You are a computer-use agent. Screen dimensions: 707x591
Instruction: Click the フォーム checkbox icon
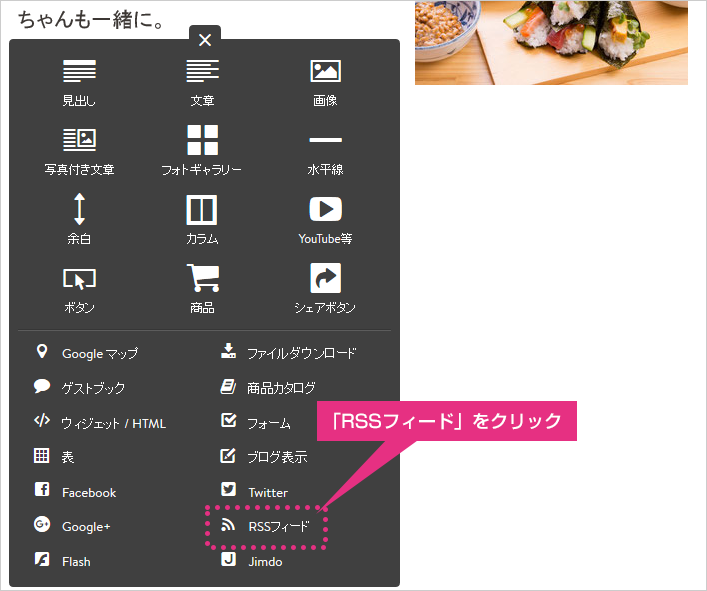click(x=229, y=420)
